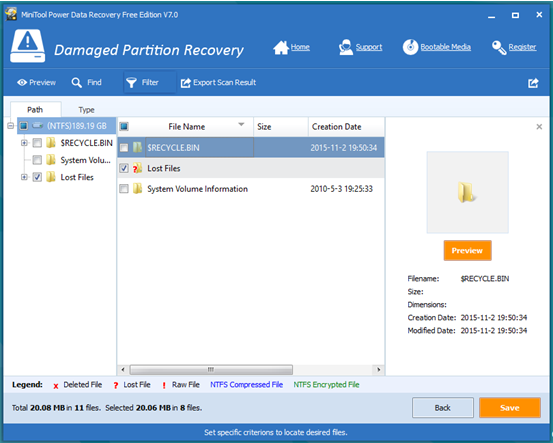Click the folder preview thumbnail
553x443 pixels.
click(467, 192)
